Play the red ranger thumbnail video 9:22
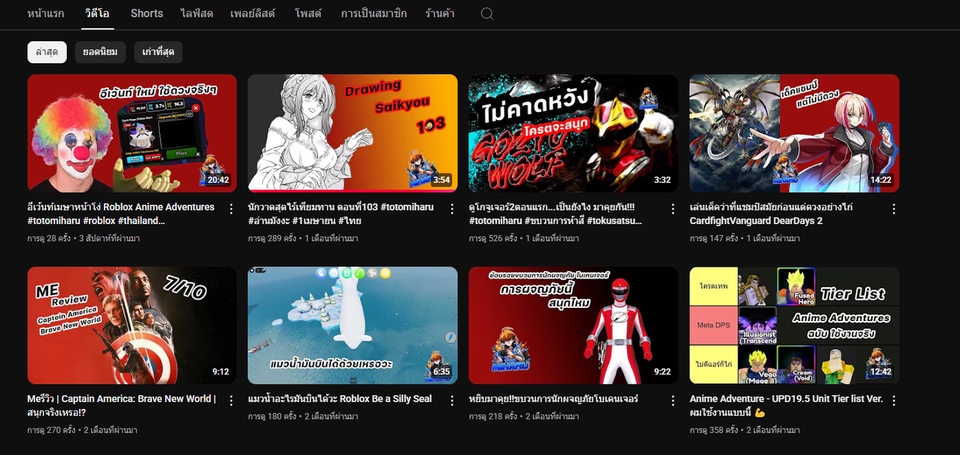Screen dimensions: 960x455 coord(573,325)
